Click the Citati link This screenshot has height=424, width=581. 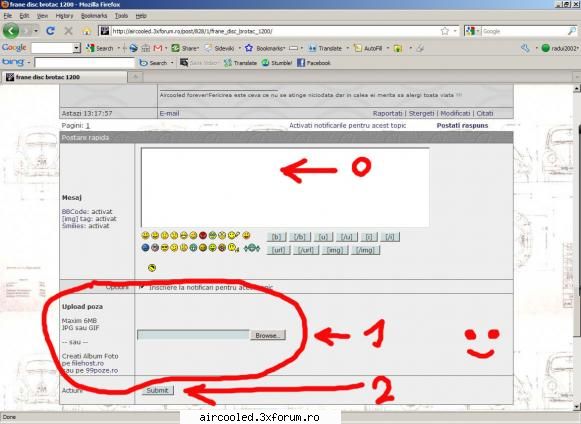(x=485, y=113)
